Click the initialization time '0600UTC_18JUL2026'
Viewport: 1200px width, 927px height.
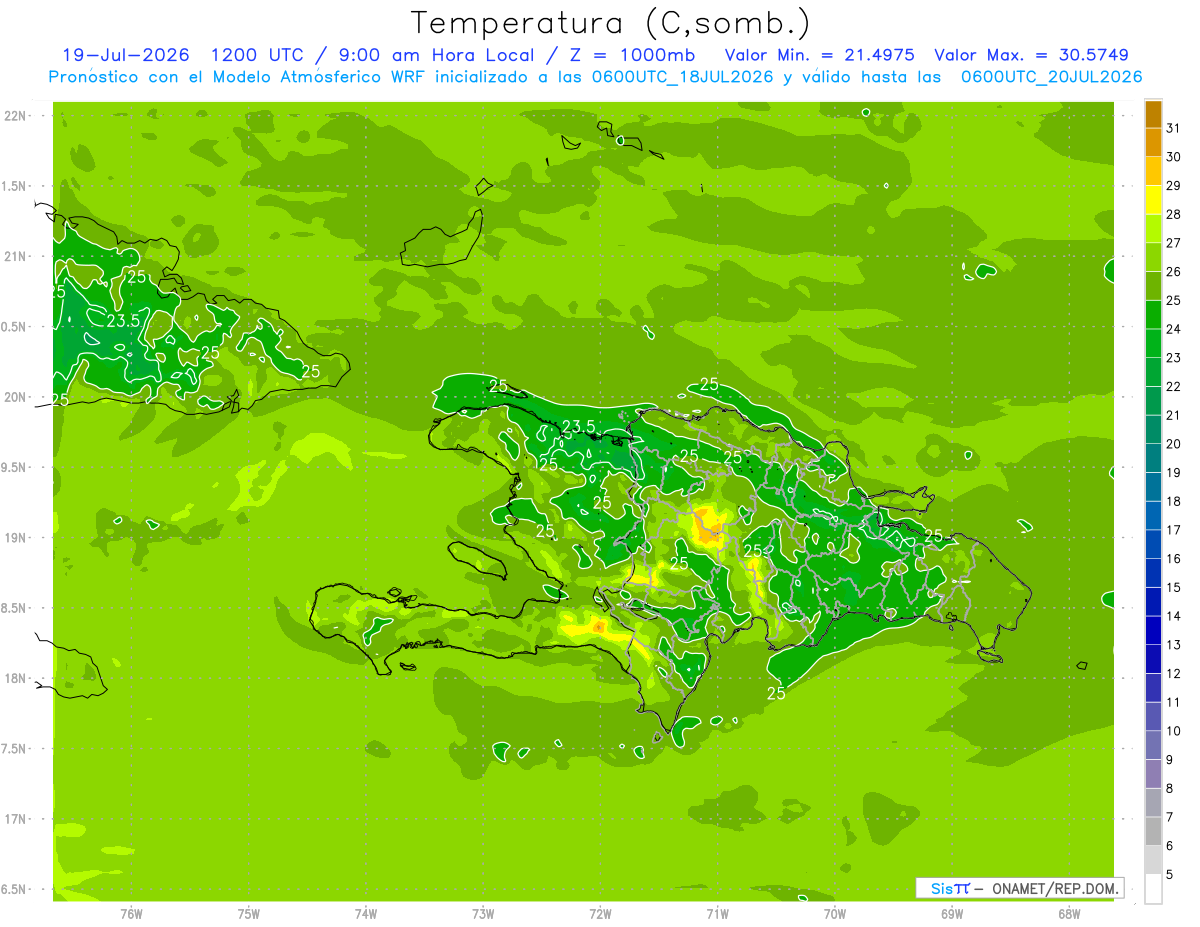click(x=680, y=77)
